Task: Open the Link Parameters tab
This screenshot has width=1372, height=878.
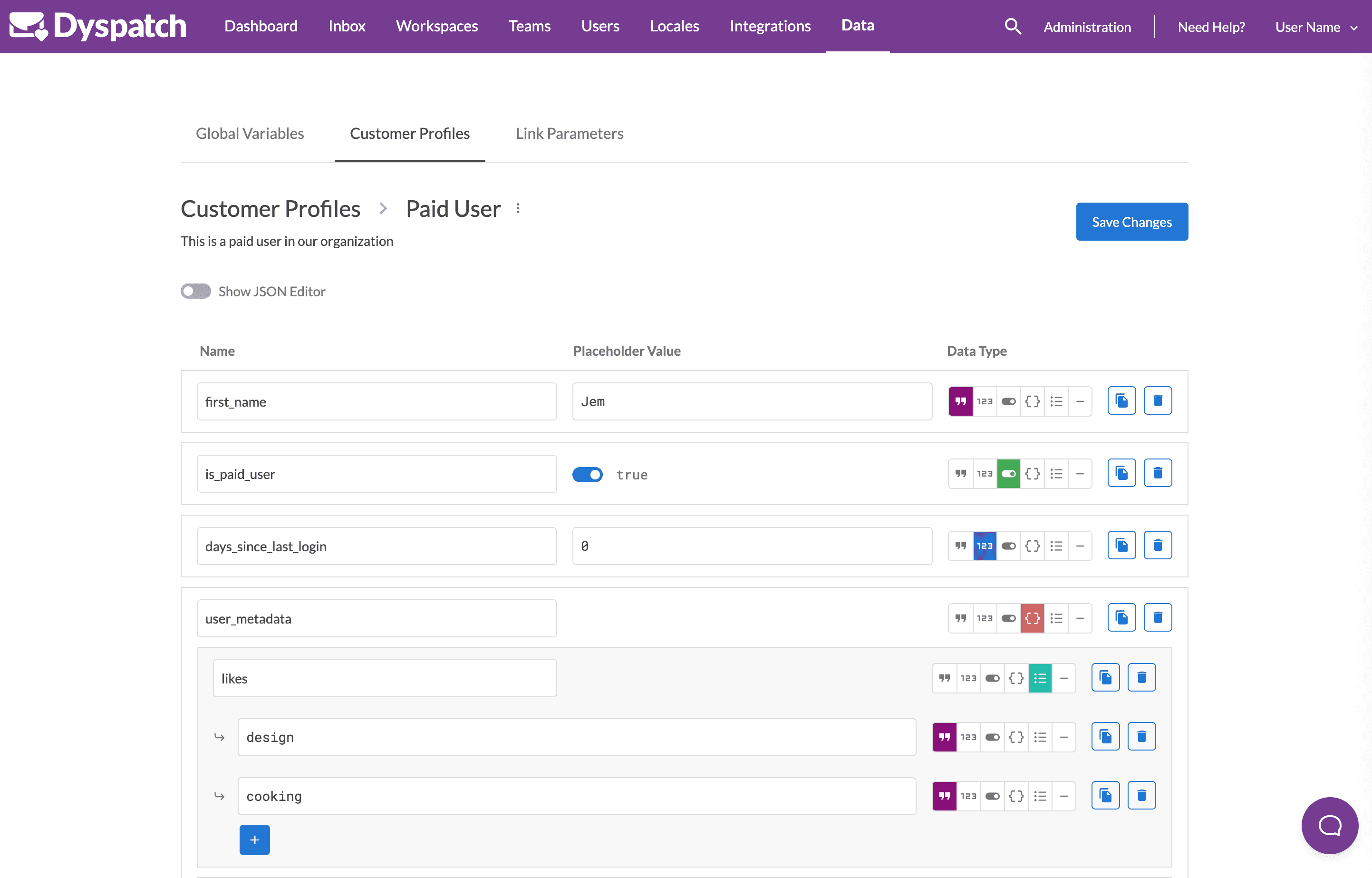Action: [569, 133]
